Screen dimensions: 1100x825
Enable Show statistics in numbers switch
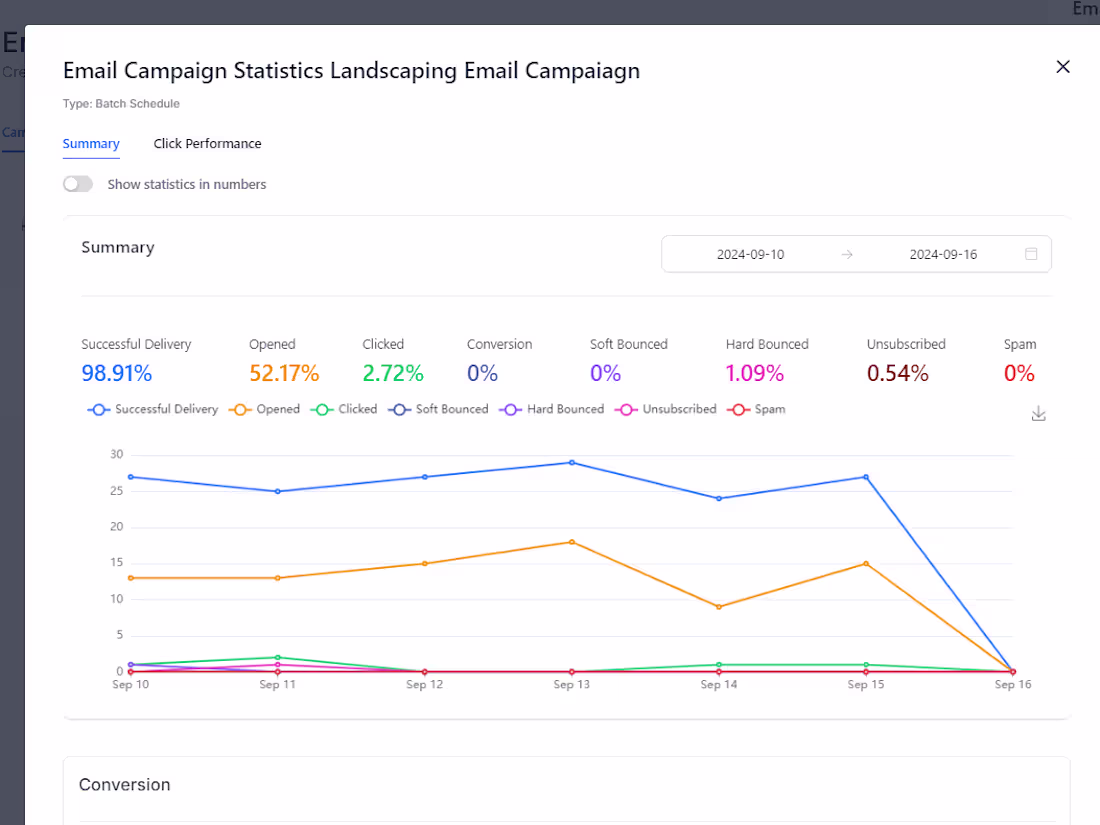[x=78, y=184]
